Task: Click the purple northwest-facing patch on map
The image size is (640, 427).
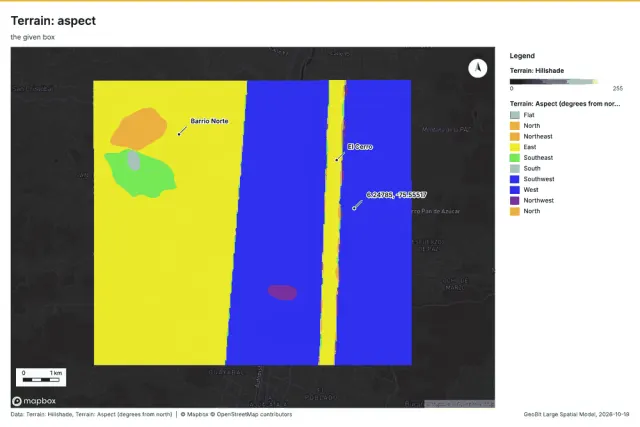Action: (282, 292)
